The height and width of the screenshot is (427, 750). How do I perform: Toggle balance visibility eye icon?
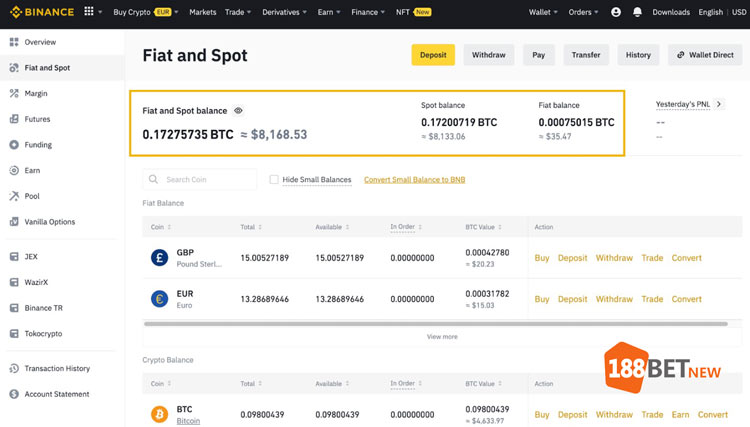click(238, 110)
